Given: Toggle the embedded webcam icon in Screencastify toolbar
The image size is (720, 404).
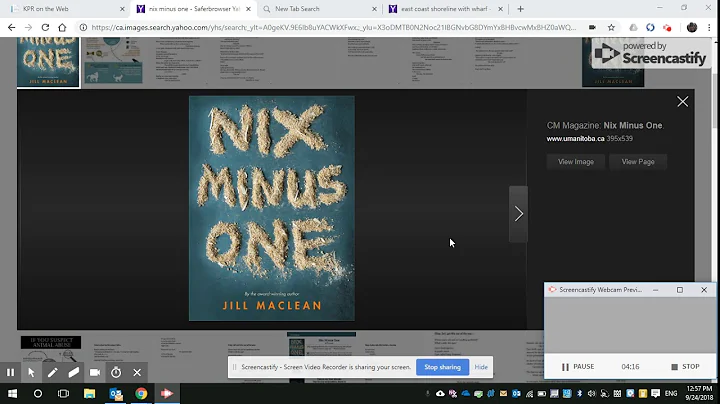Looking at the screenshot, I should click(95, 372).
